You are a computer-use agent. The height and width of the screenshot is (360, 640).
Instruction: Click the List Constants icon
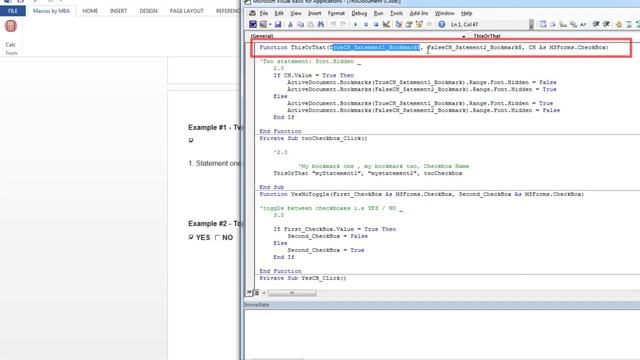coord(553,24)
